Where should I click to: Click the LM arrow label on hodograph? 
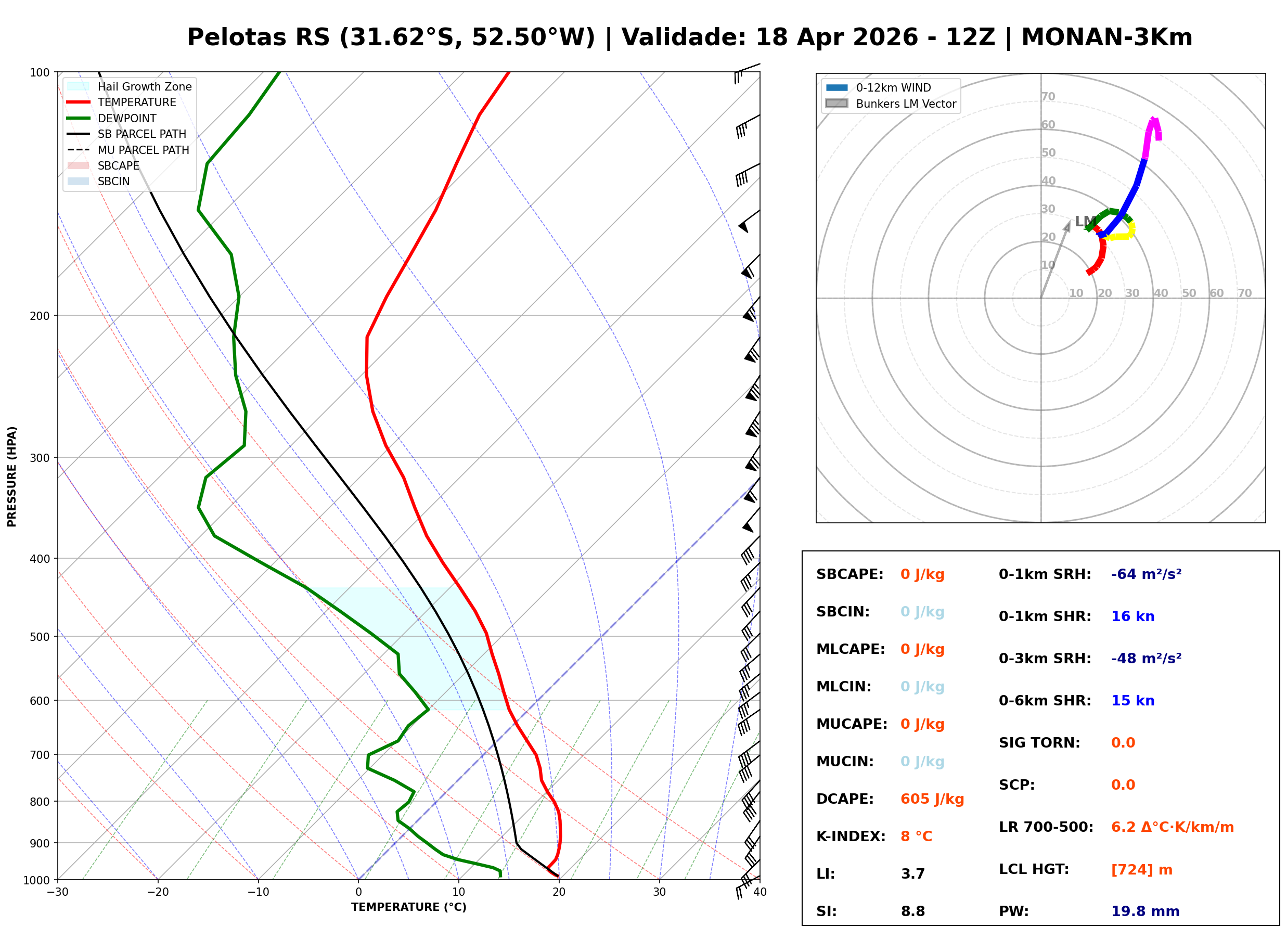pos(1085,221)
